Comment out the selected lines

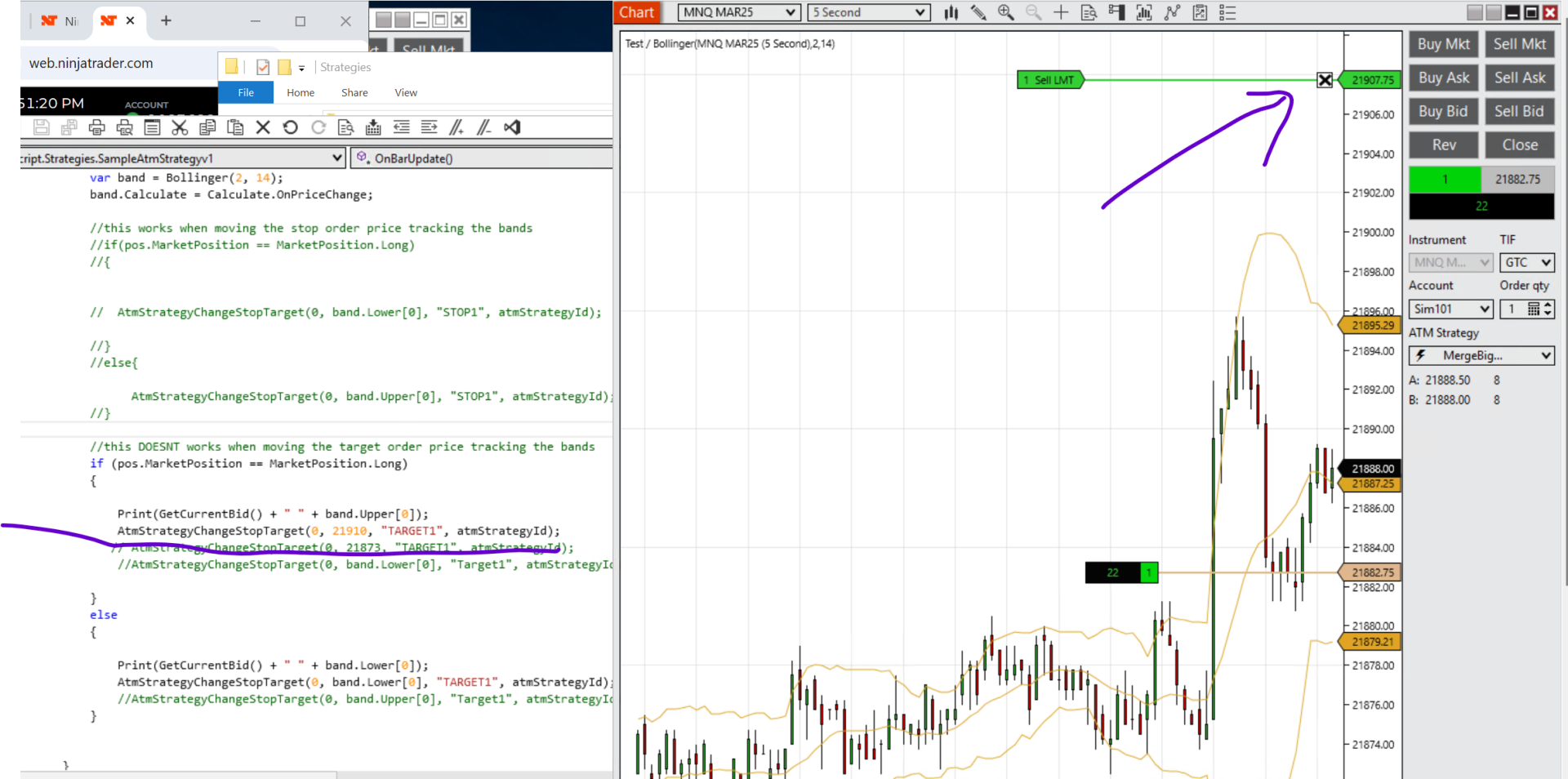click(457, 127)
